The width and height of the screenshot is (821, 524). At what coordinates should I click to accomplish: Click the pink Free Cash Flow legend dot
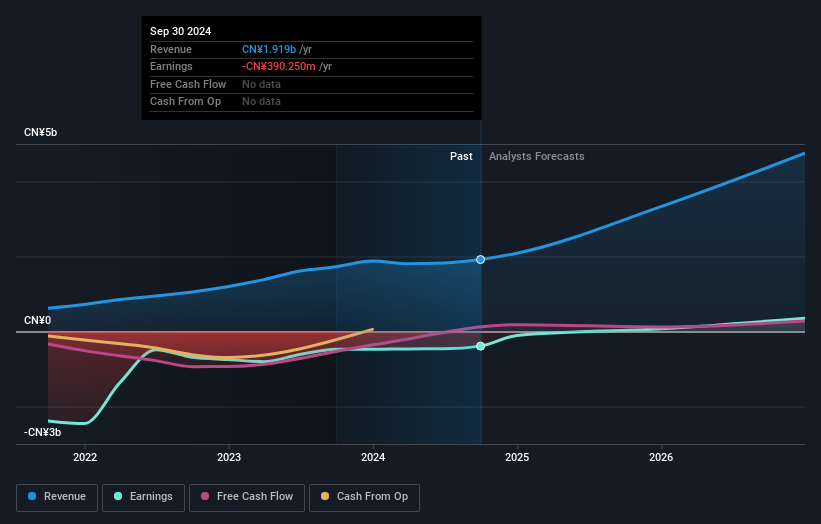click(x=205, y=496)
